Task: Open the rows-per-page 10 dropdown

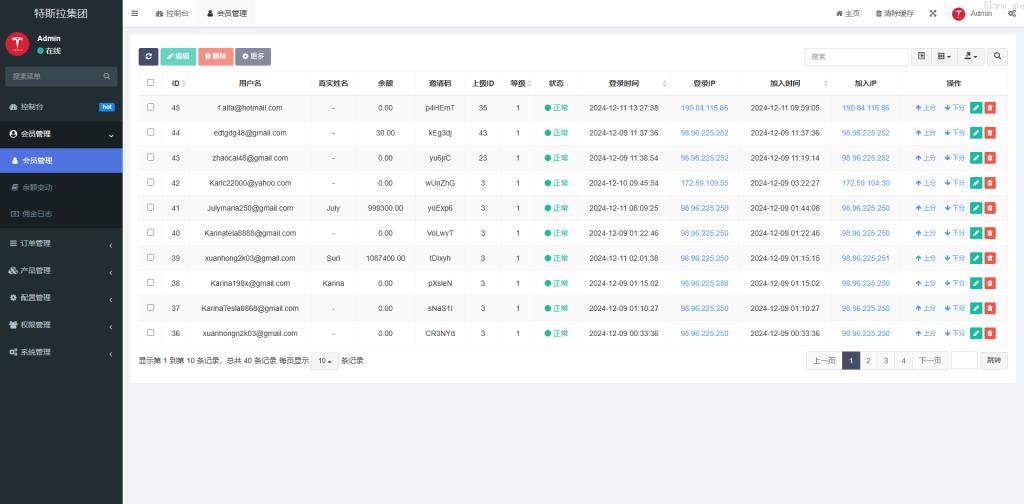Action: tap(324, 360)
